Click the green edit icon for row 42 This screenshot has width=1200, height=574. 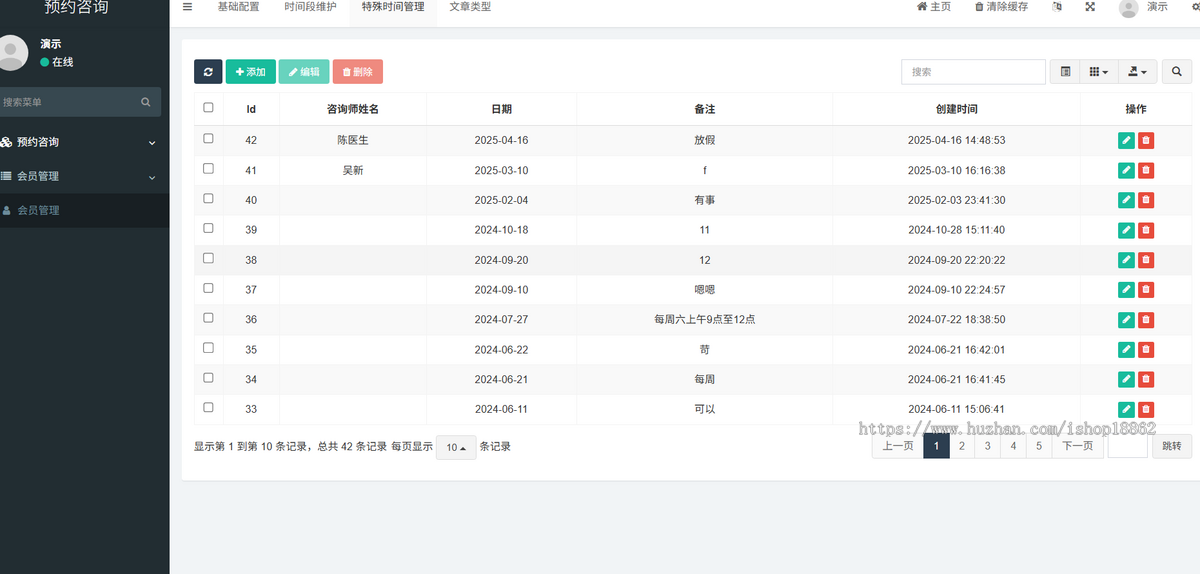coord(1126,141)
